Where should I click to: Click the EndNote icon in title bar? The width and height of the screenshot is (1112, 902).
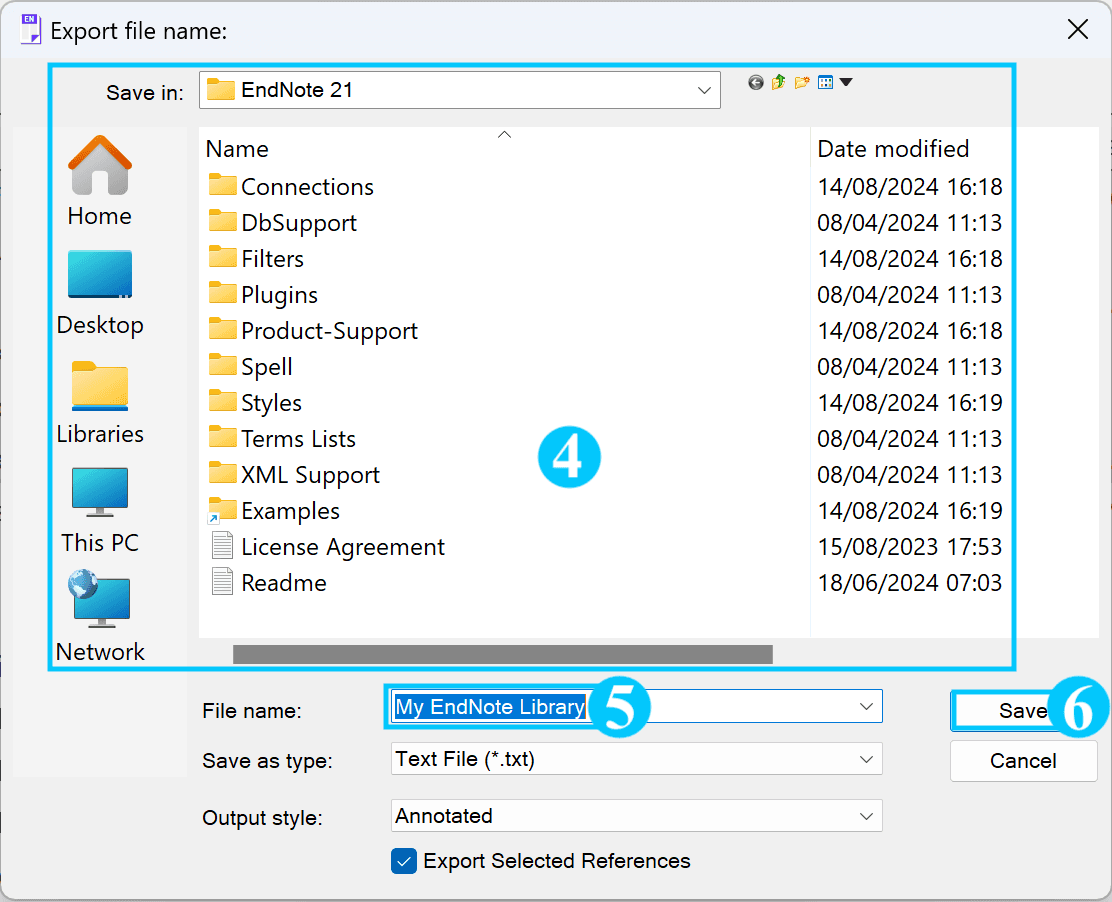(30, 29)
